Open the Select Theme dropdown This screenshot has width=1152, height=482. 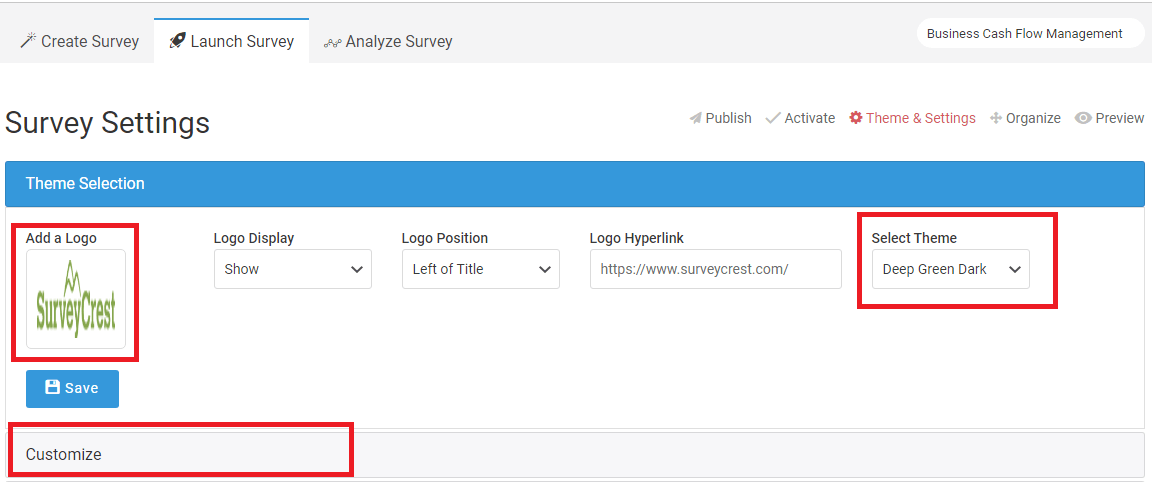(x=950, y=269)
